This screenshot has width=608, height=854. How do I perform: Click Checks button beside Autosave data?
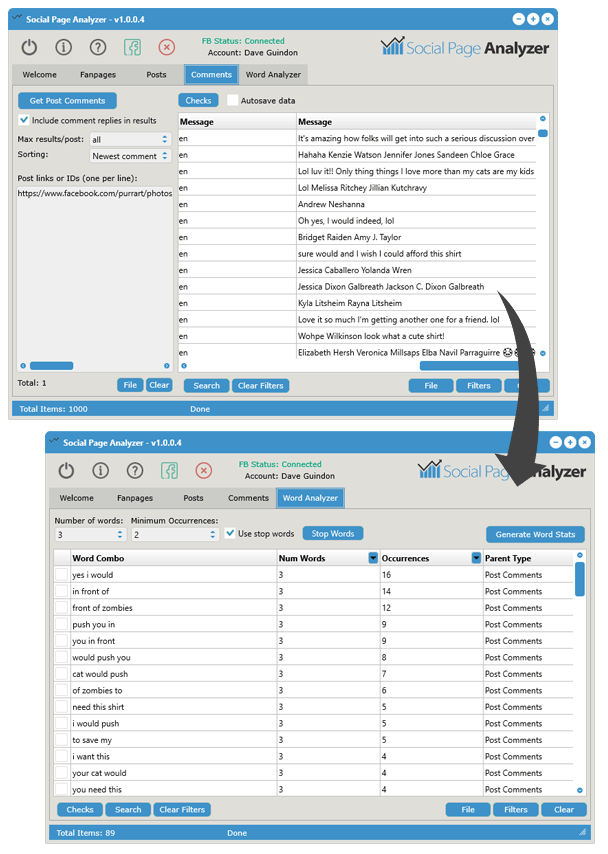coord(198,100)
